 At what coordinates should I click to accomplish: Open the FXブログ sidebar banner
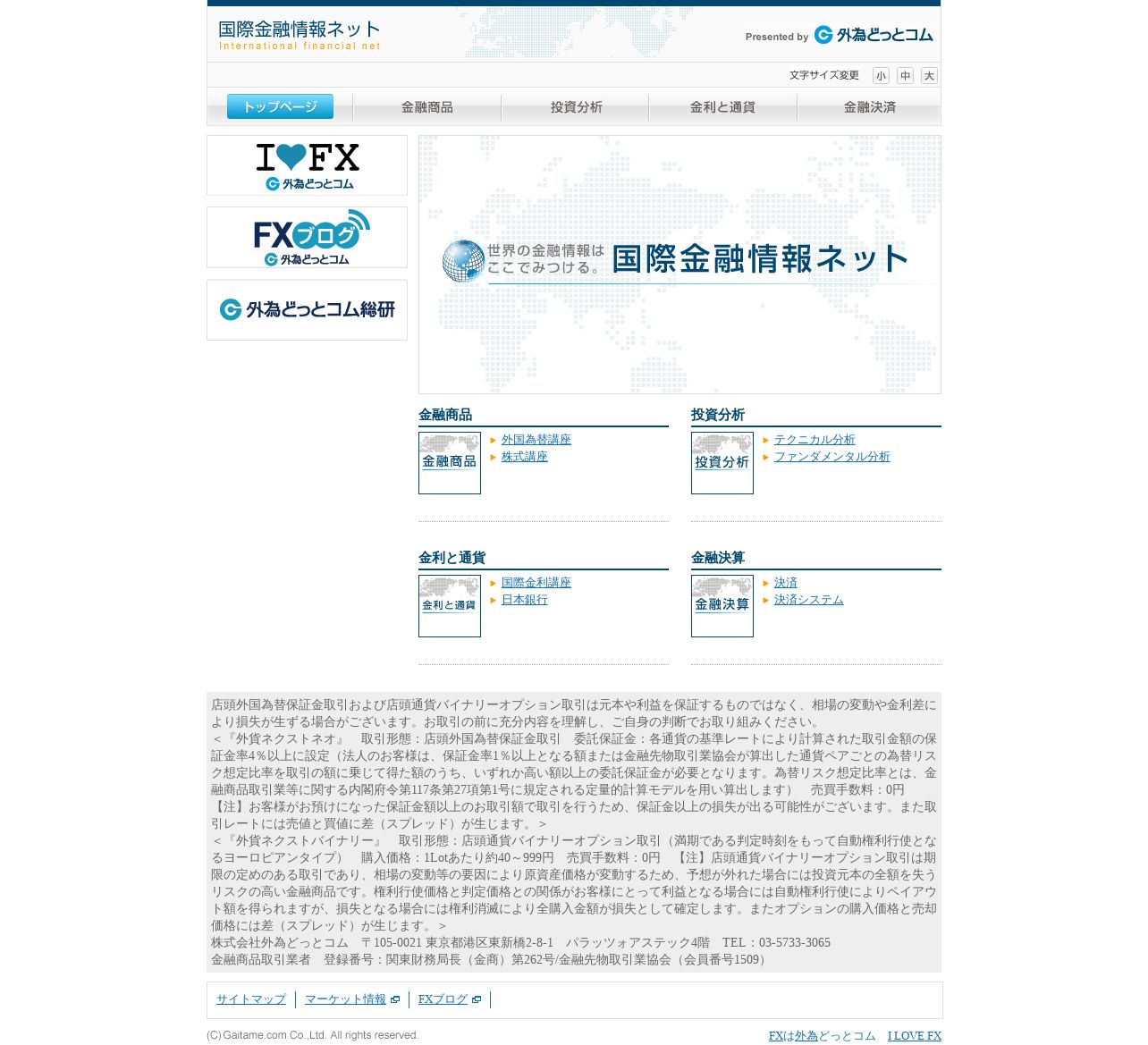[307, 238]
